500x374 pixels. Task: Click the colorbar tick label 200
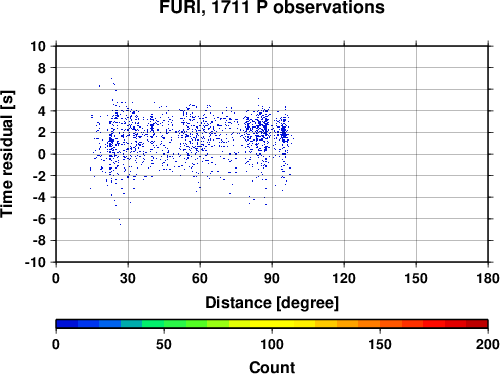[487, 344]
